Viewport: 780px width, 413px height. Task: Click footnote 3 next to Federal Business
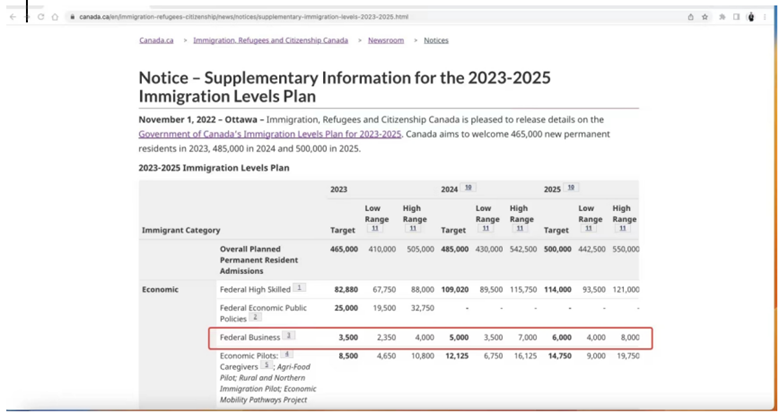[289, 335]
